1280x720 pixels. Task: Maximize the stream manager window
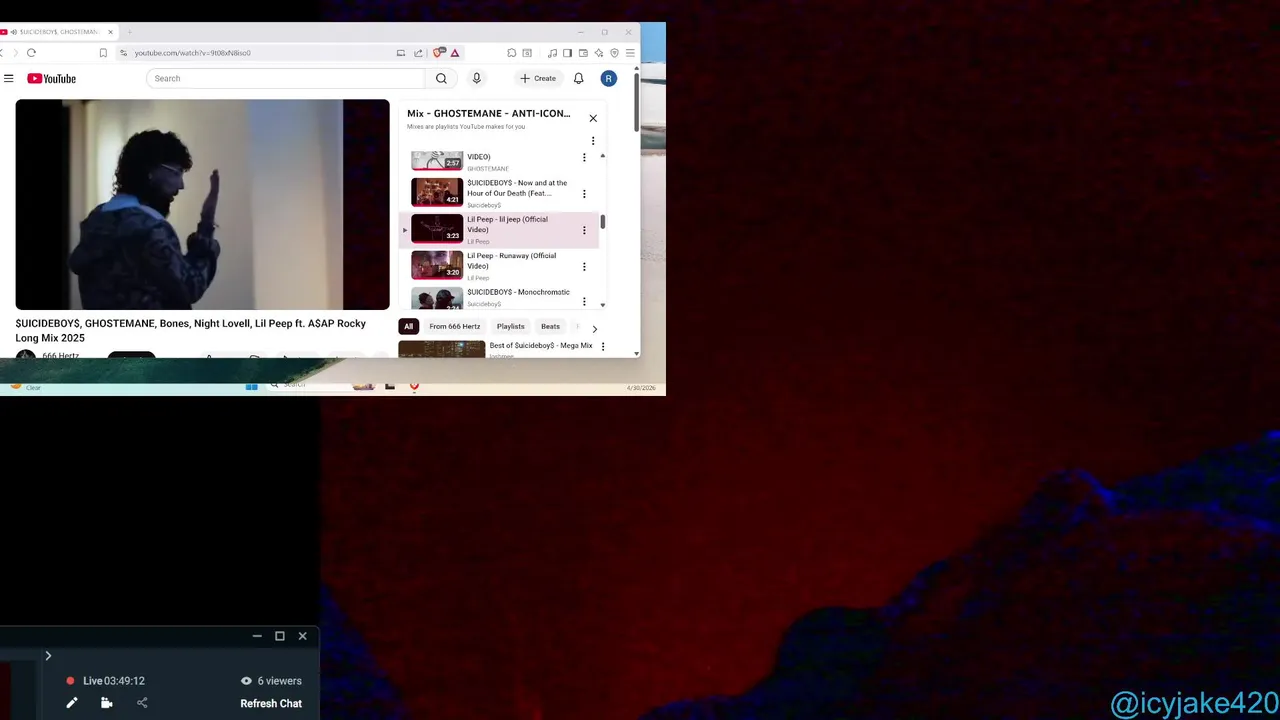280,636
